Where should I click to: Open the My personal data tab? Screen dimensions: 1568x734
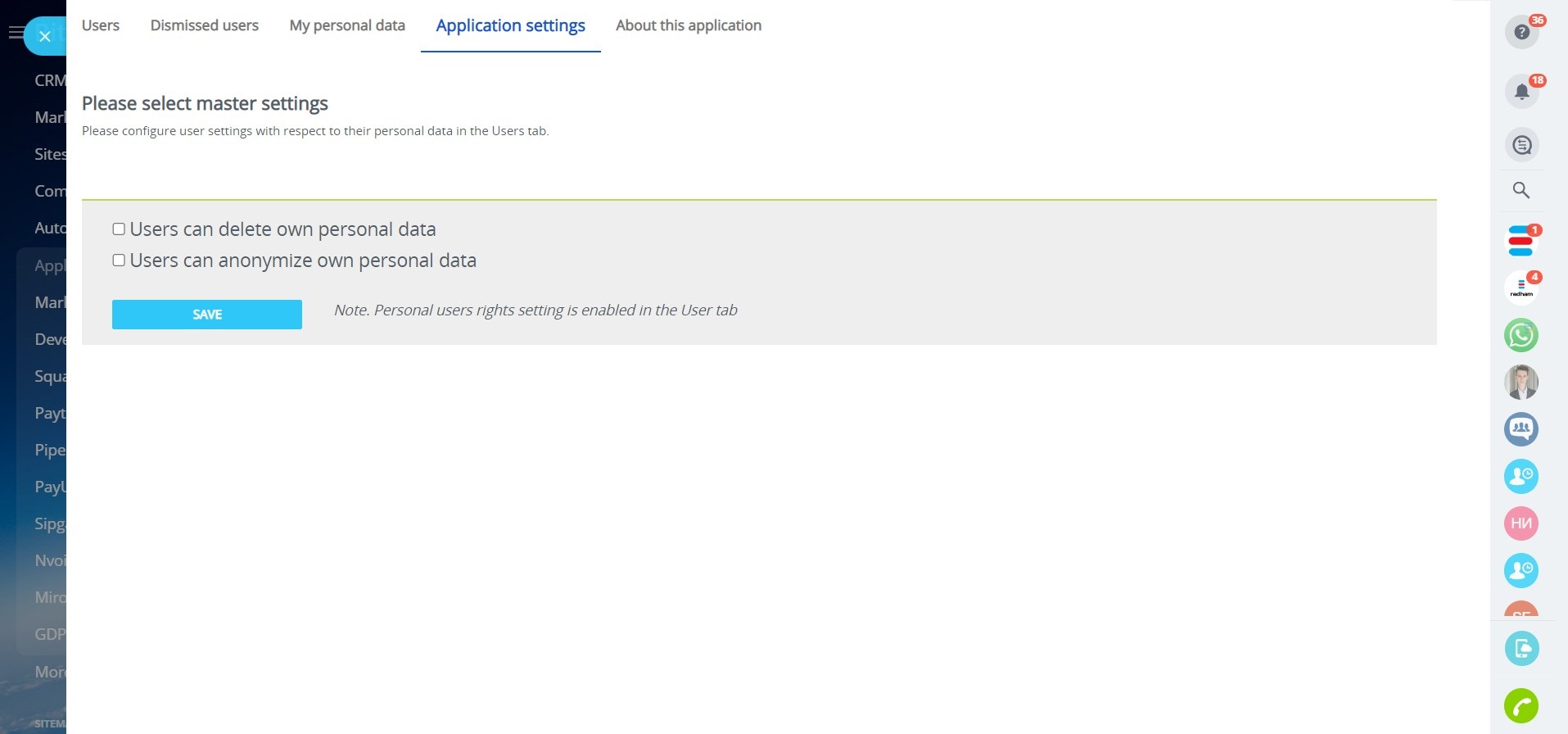[x=347, y=25]
